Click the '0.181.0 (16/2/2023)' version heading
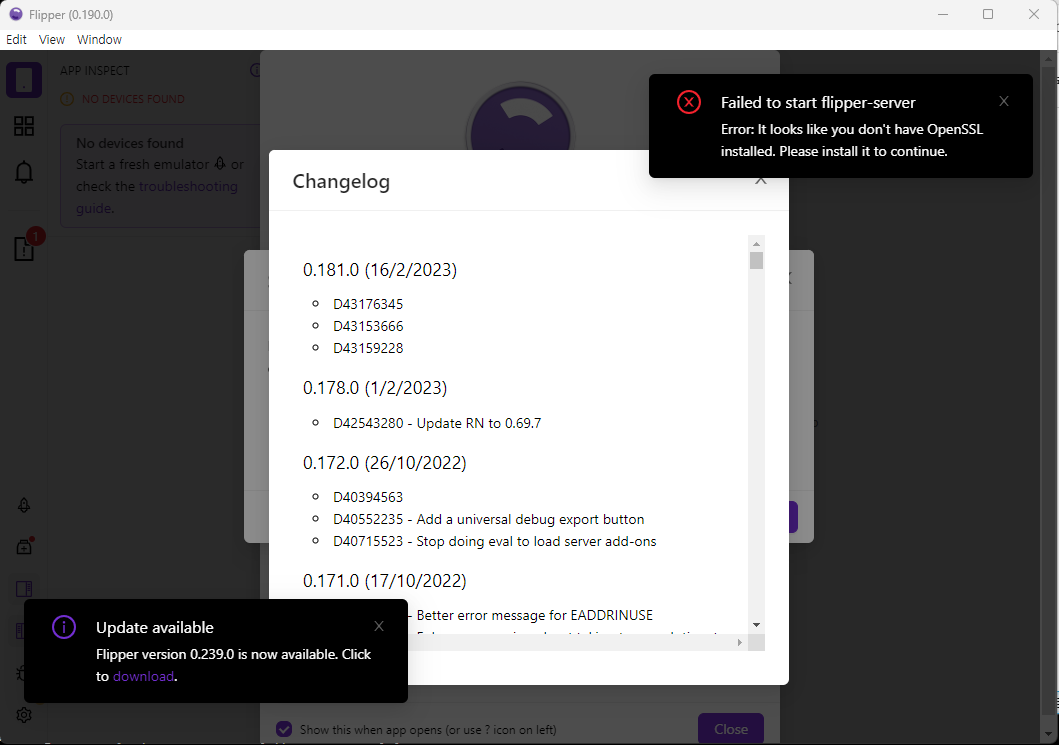 (380, 269)
